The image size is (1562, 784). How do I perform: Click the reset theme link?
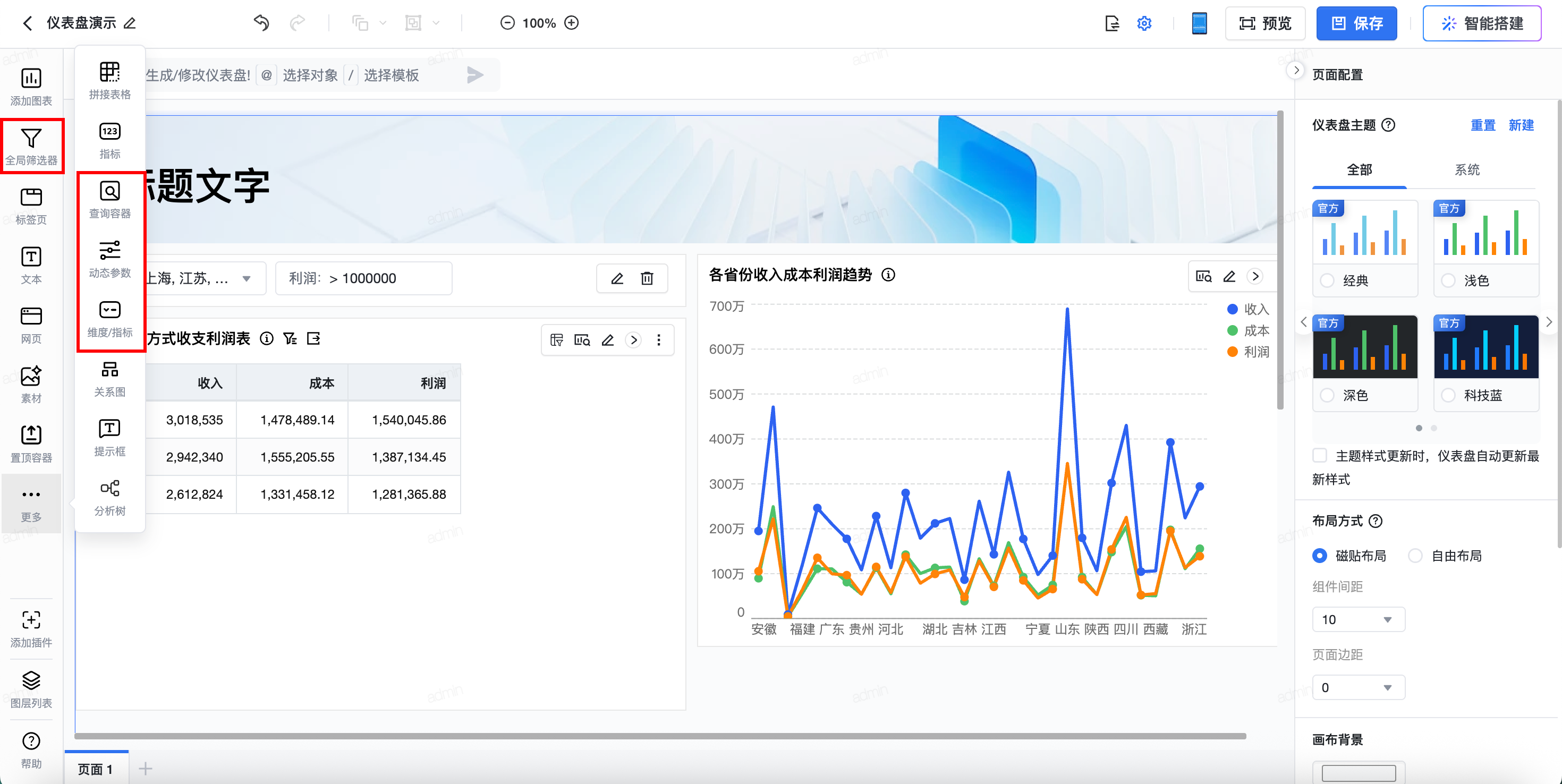(1482, 125)
